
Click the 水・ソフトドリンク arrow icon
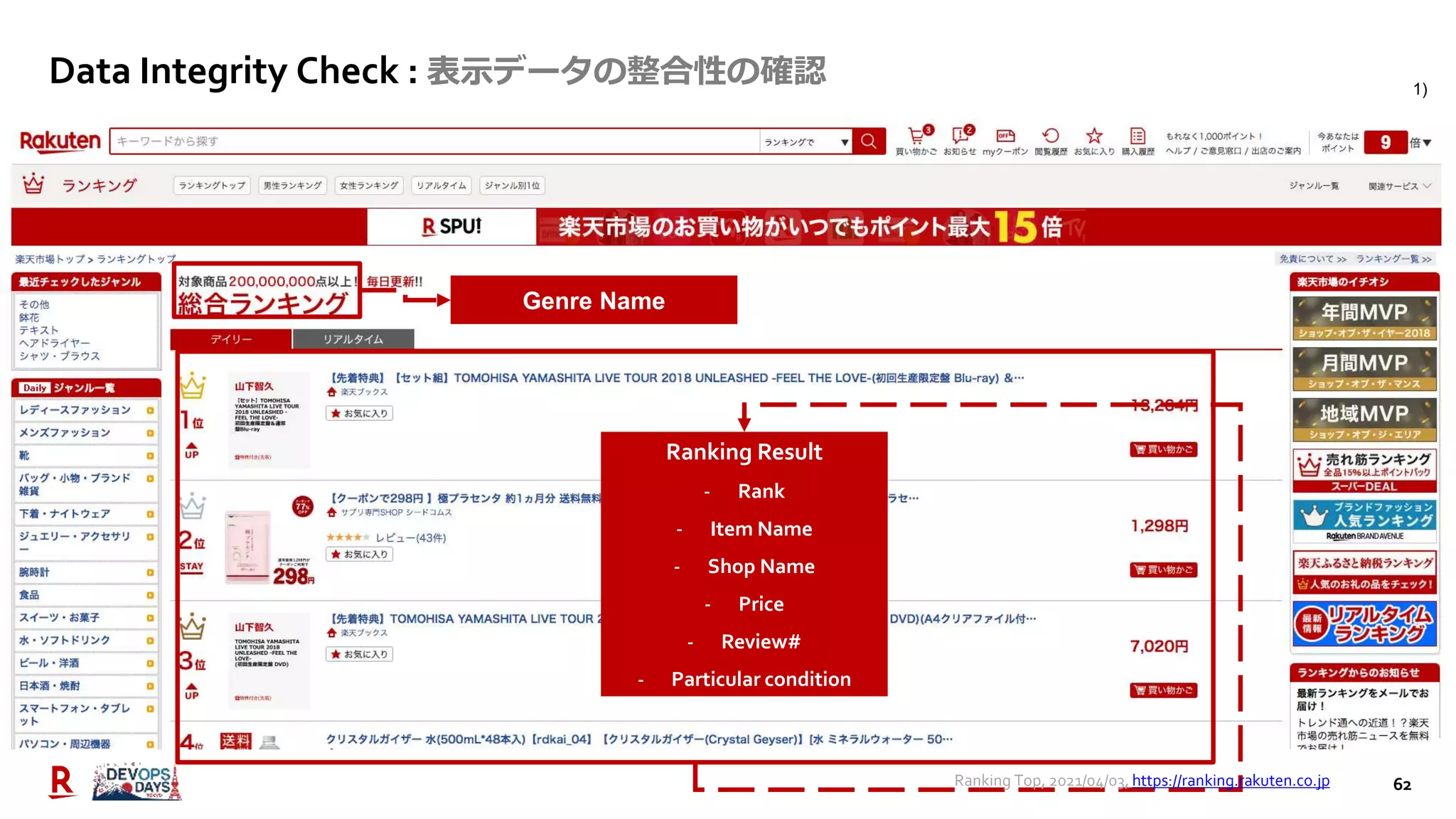point(150,641)
